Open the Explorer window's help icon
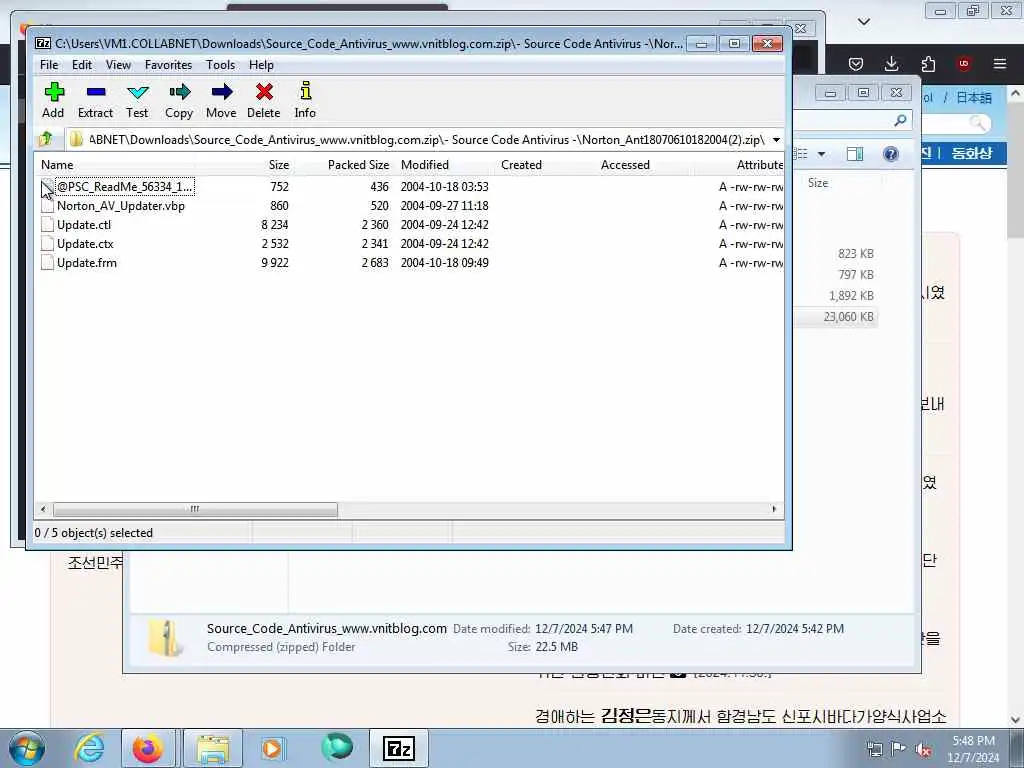 [x=890, y=154]
